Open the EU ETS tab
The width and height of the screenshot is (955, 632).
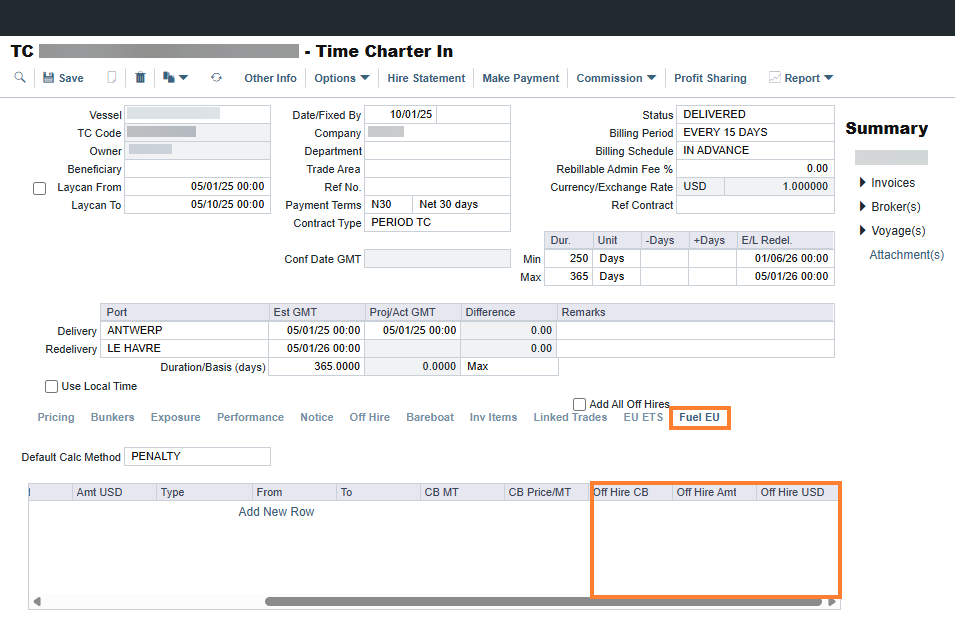643,417
